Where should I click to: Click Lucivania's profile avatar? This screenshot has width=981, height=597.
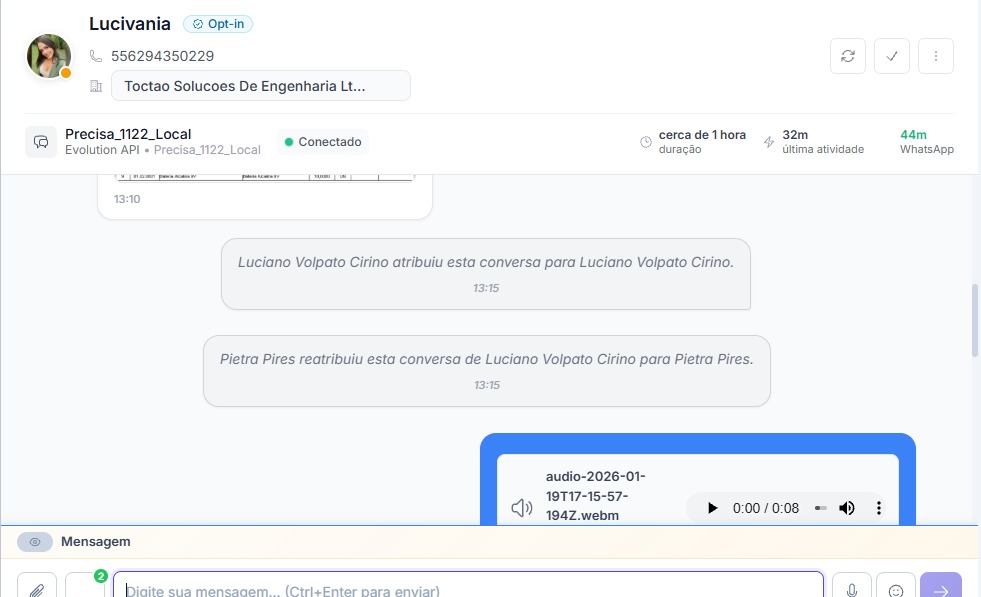coord(49,56)
